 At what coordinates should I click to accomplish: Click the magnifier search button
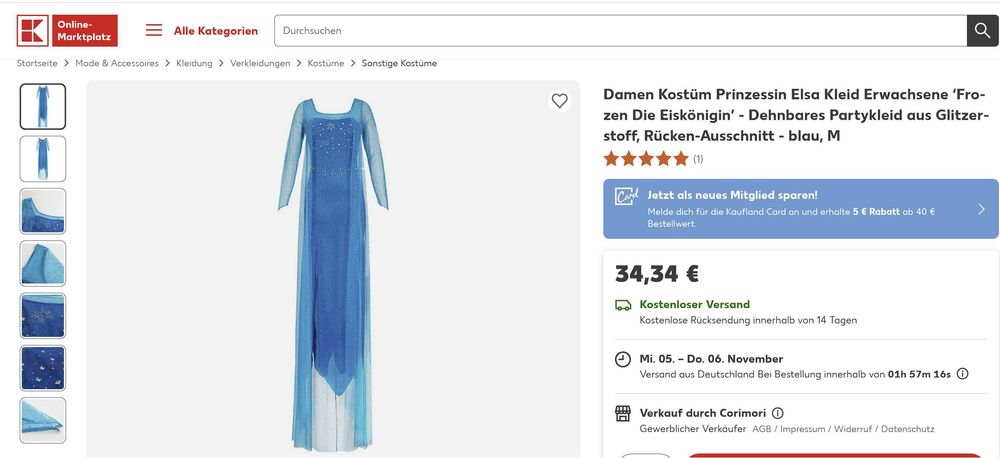pos(982,30)
